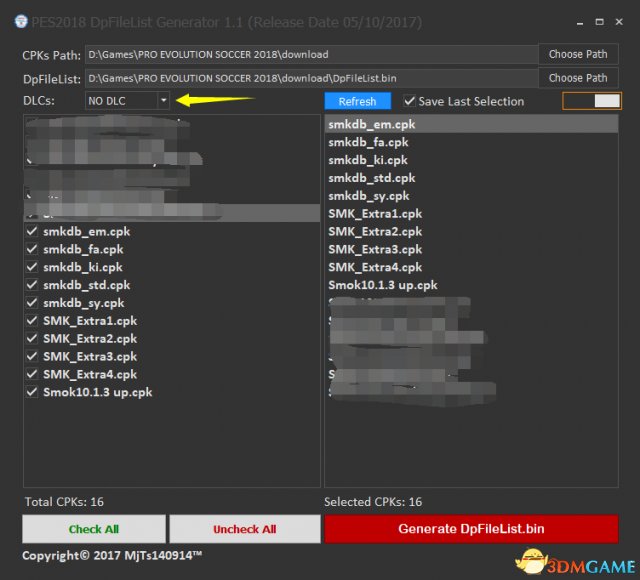Select SMK_Extra2.cpk in the right list
This screenshot has width=640, height=580.
click(x=471, y=231)
